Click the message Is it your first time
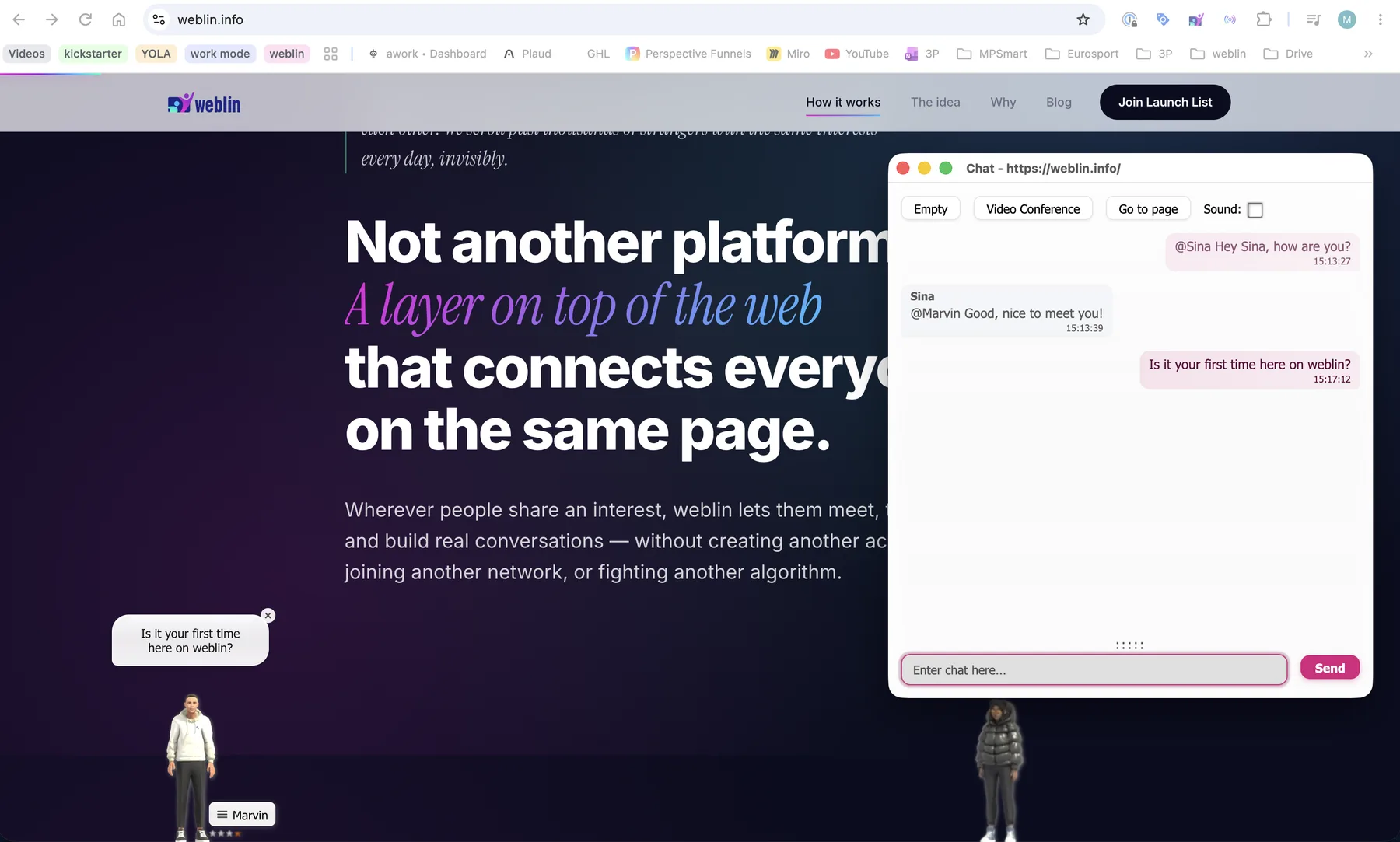This screenshot has width=1400, height=842. [x=1249, y=370]
